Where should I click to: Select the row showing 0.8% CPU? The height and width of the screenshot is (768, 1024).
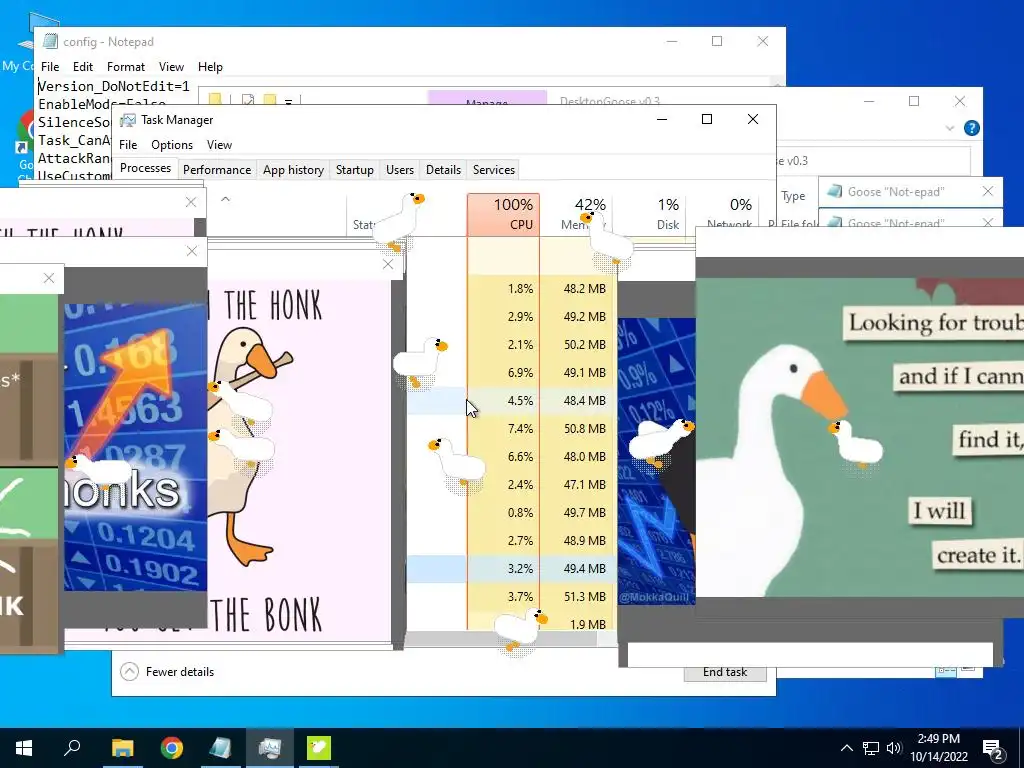click(511, 513)
